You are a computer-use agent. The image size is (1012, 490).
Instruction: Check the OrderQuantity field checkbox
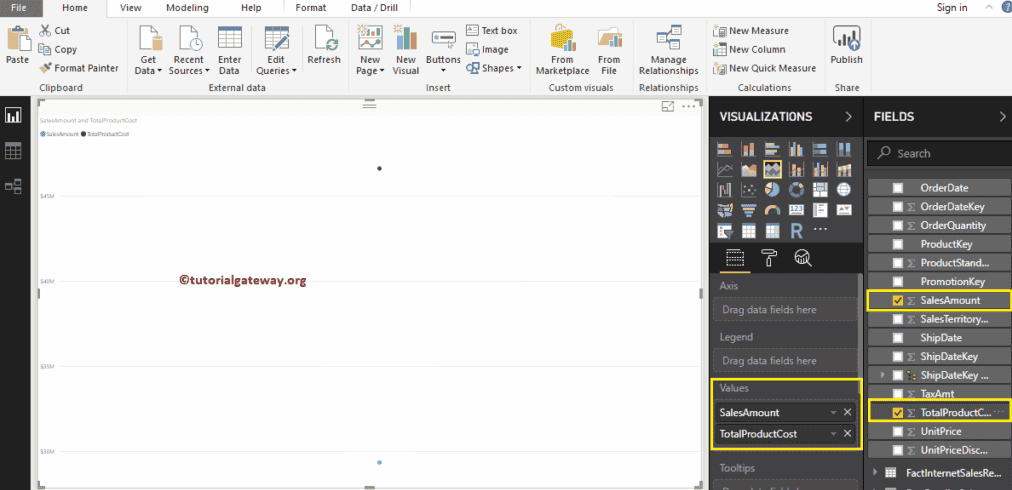[x=897, y=225]
